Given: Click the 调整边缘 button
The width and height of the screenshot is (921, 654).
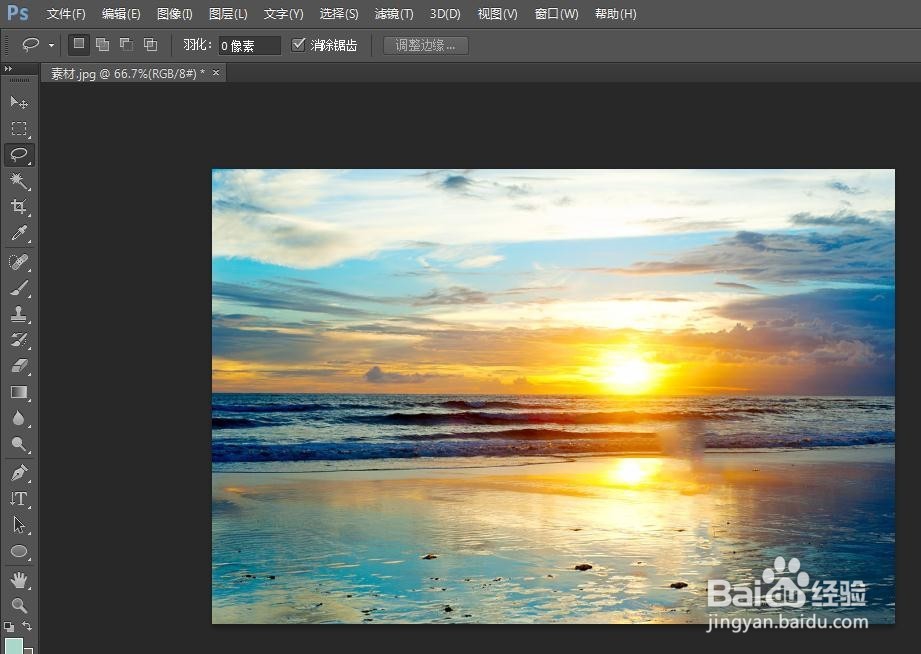Looking at the screenshot, I should coord(426,45).
